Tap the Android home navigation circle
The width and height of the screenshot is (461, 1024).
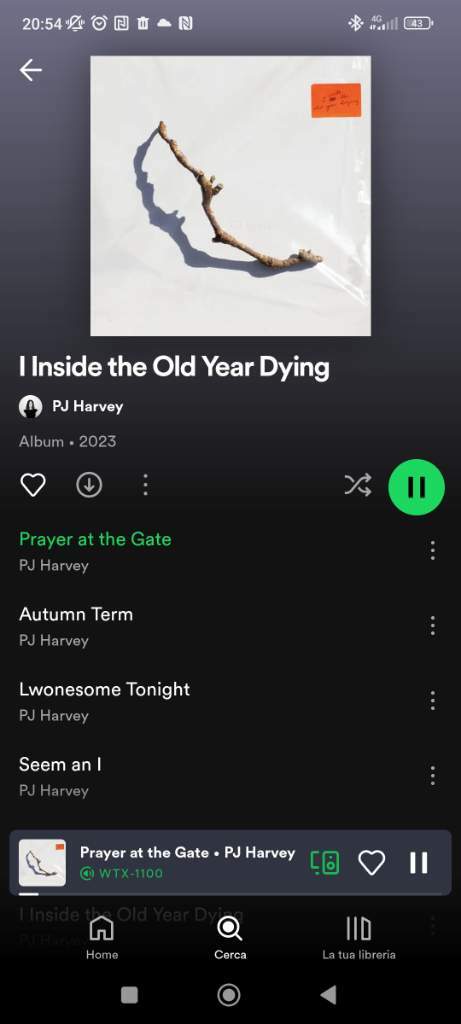pyautogui.click(x=229, y=995)
